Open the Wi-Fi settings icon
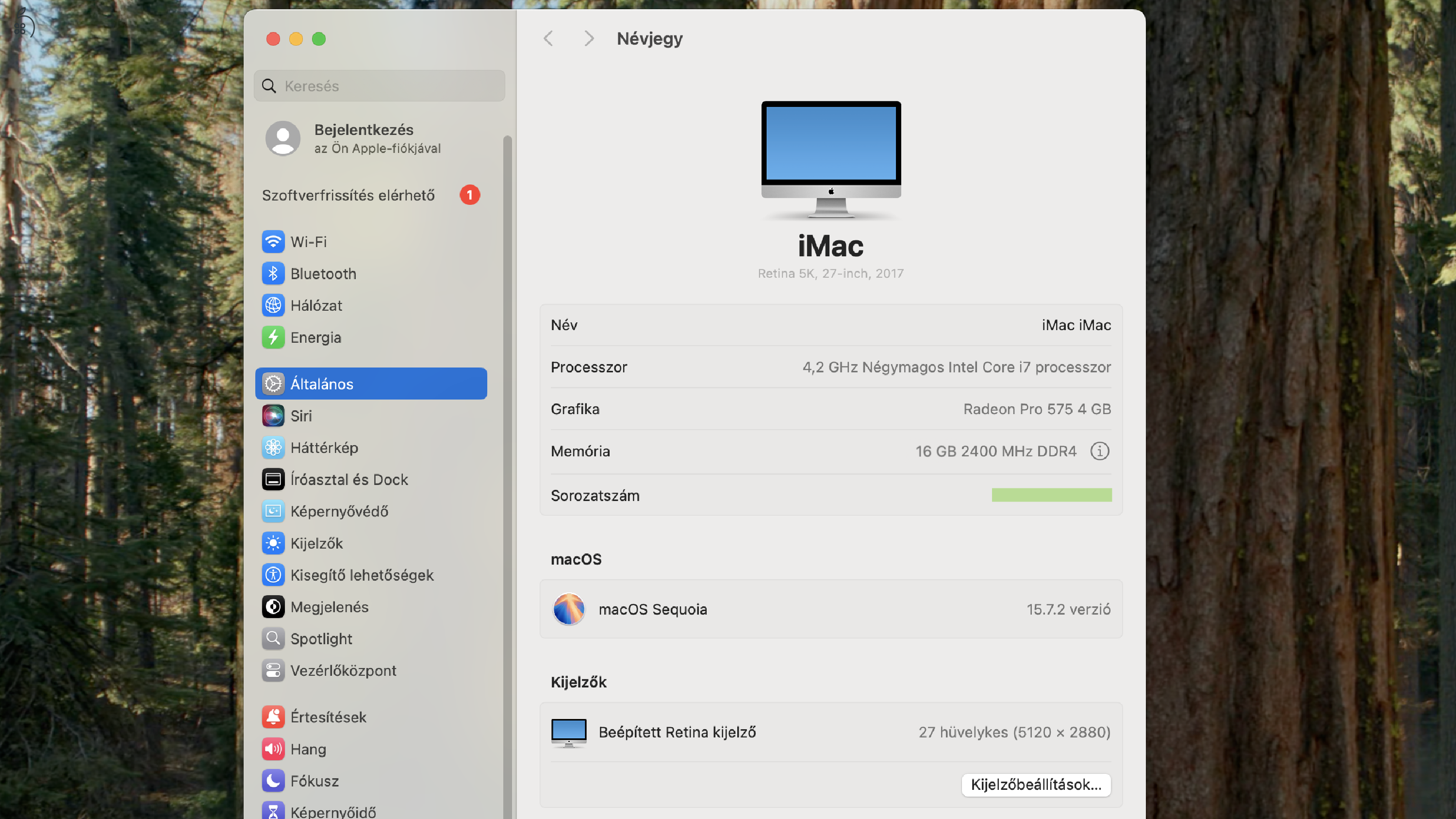The width and height of the screenshot is (1456, 819). coord(274,241)
